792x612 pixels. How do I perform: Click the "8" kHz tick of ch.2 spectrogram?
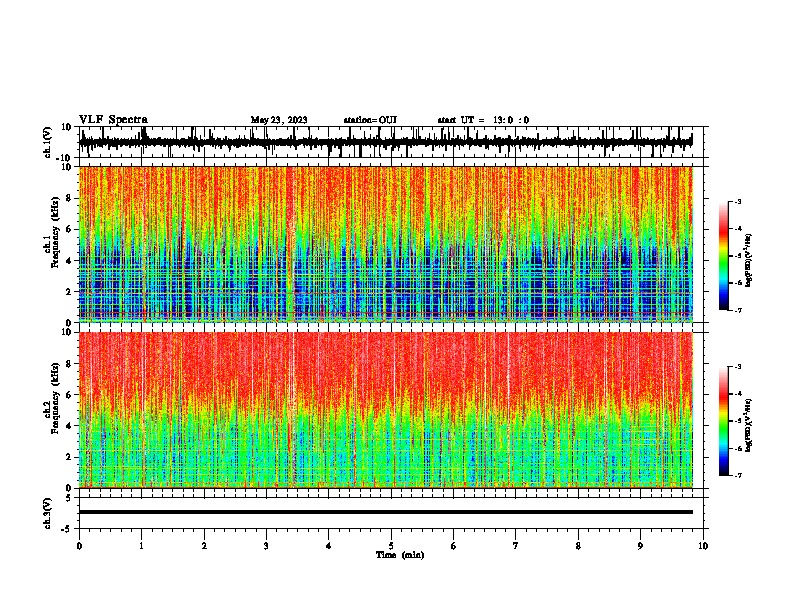click(69, 364)
